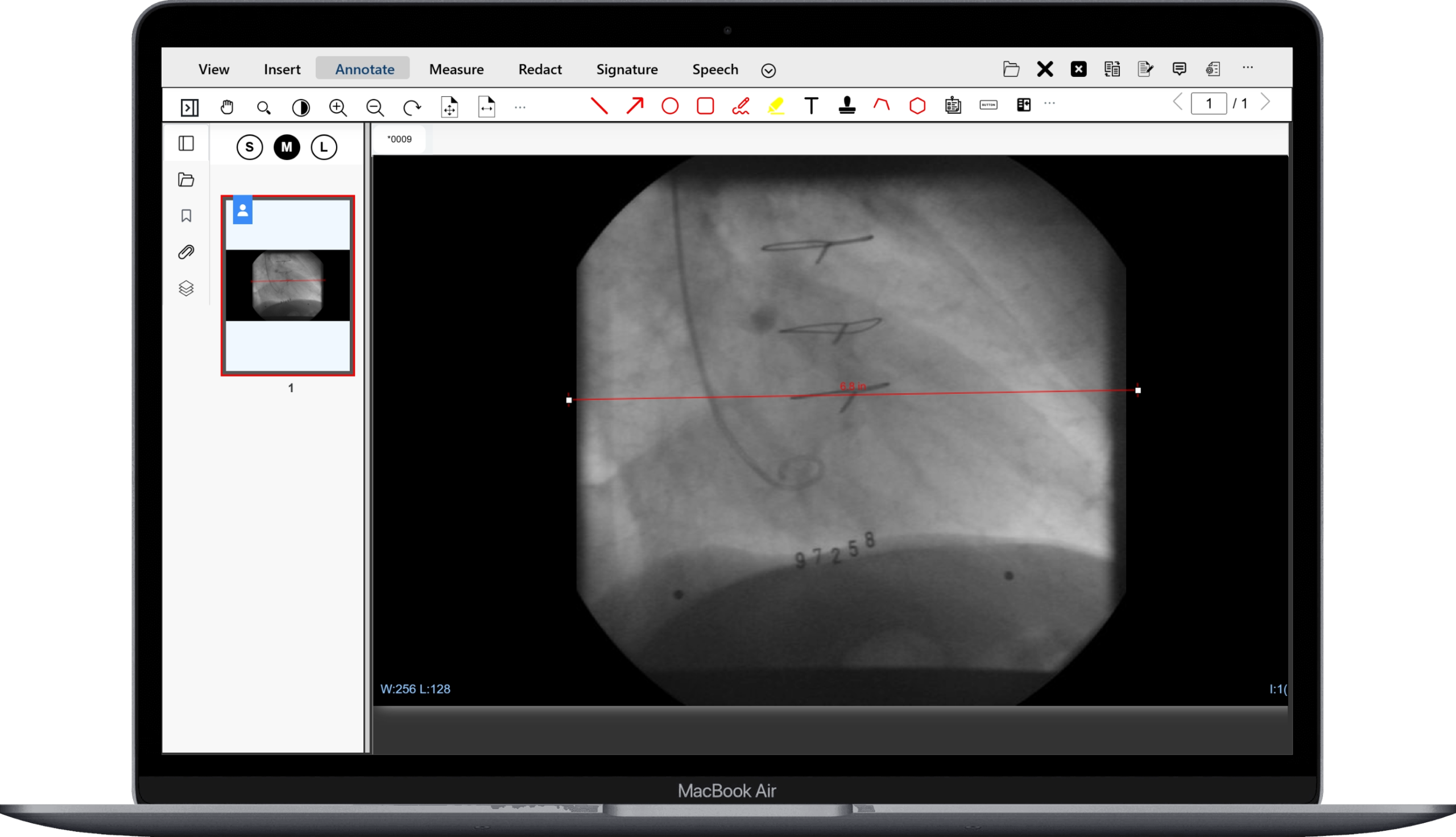Select the yellow highlighter tool
The width and height of the screenshot is (1456, 837).
pyautogui.click(x=776, y=106)
